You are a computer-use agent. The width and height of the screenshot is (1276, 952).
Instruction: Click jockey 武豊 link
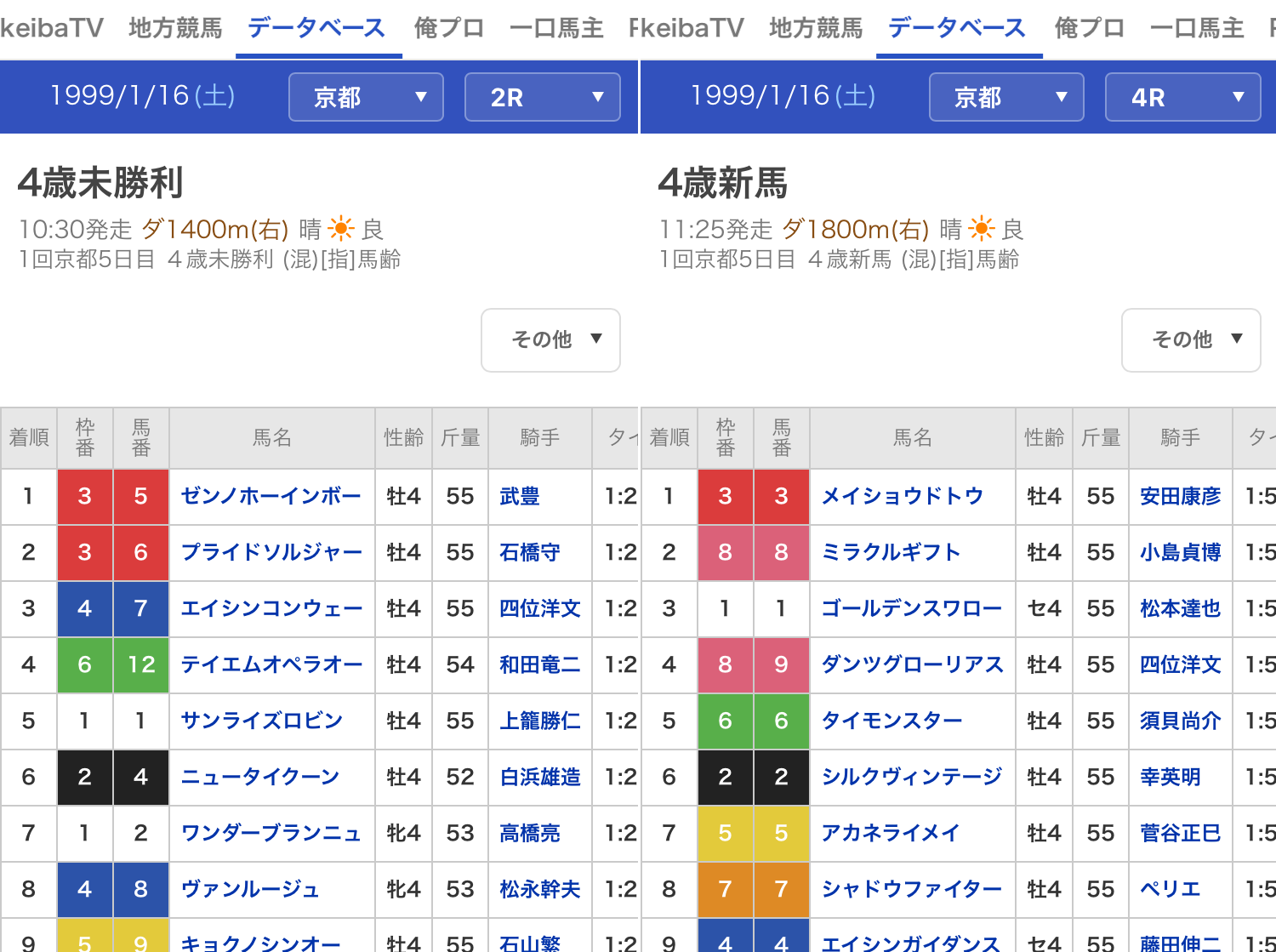[x=519, y=496]
